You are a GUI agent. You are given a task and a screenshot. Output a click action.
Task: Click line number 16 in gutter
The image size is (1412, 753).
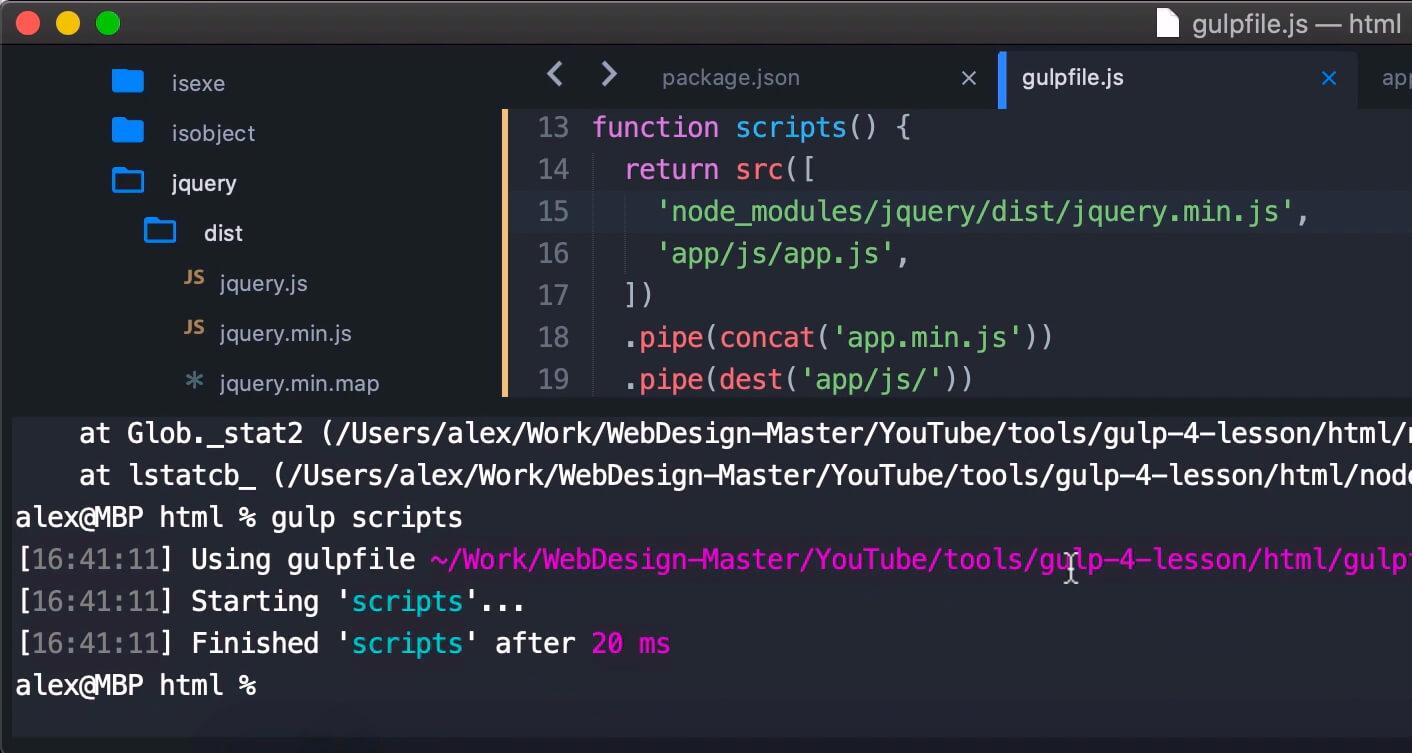point(553,253)
